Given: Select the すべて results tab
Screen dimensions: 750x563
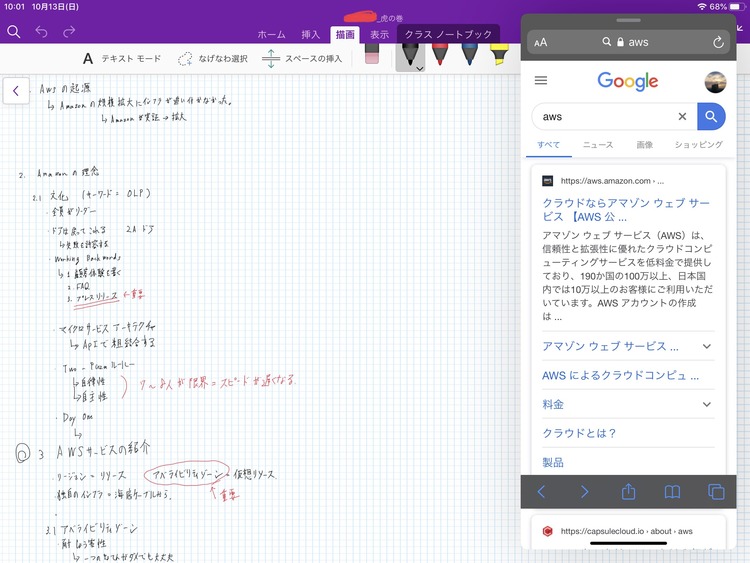Looking at the screenshot, I should pos(548,144).
